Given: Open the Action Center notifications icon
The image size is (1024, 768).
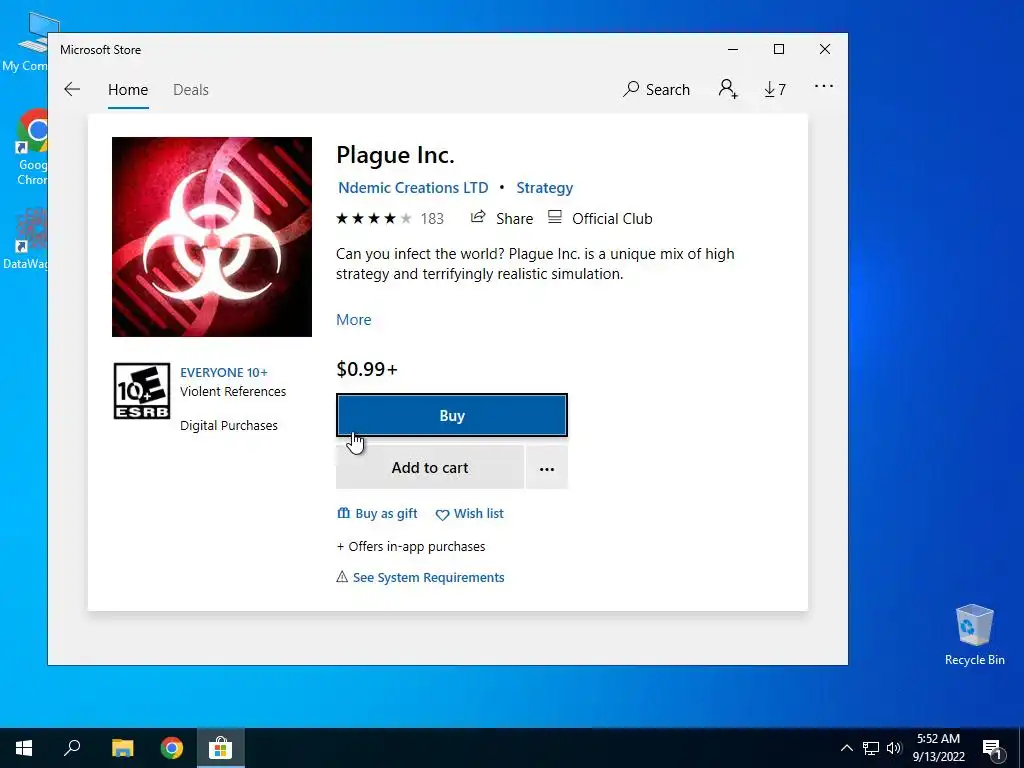Looking at the screenshot, I should 992,748.
